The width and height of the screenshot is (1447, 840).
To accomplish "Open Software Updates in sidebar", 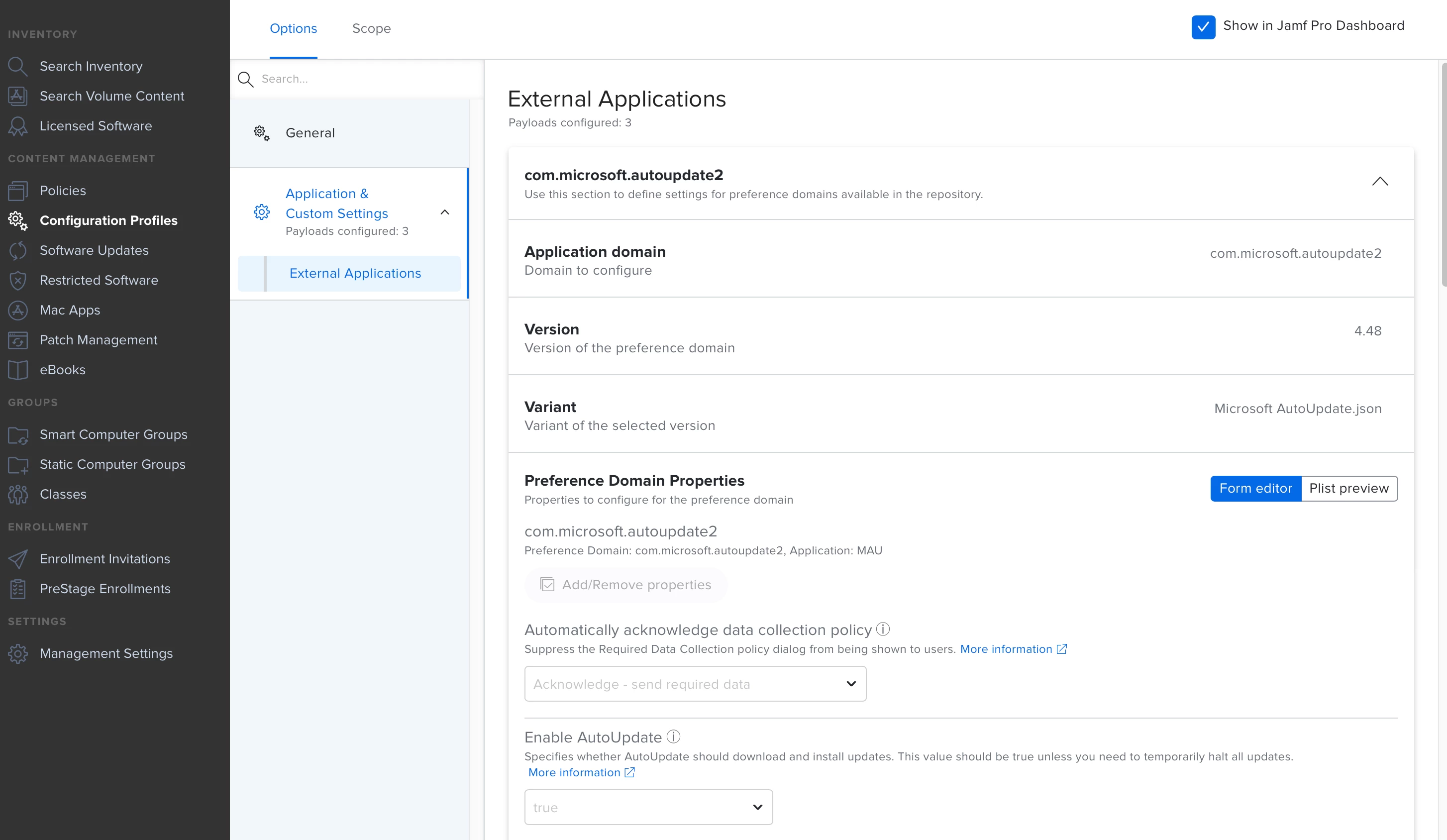I will click(x=94, y=250).
